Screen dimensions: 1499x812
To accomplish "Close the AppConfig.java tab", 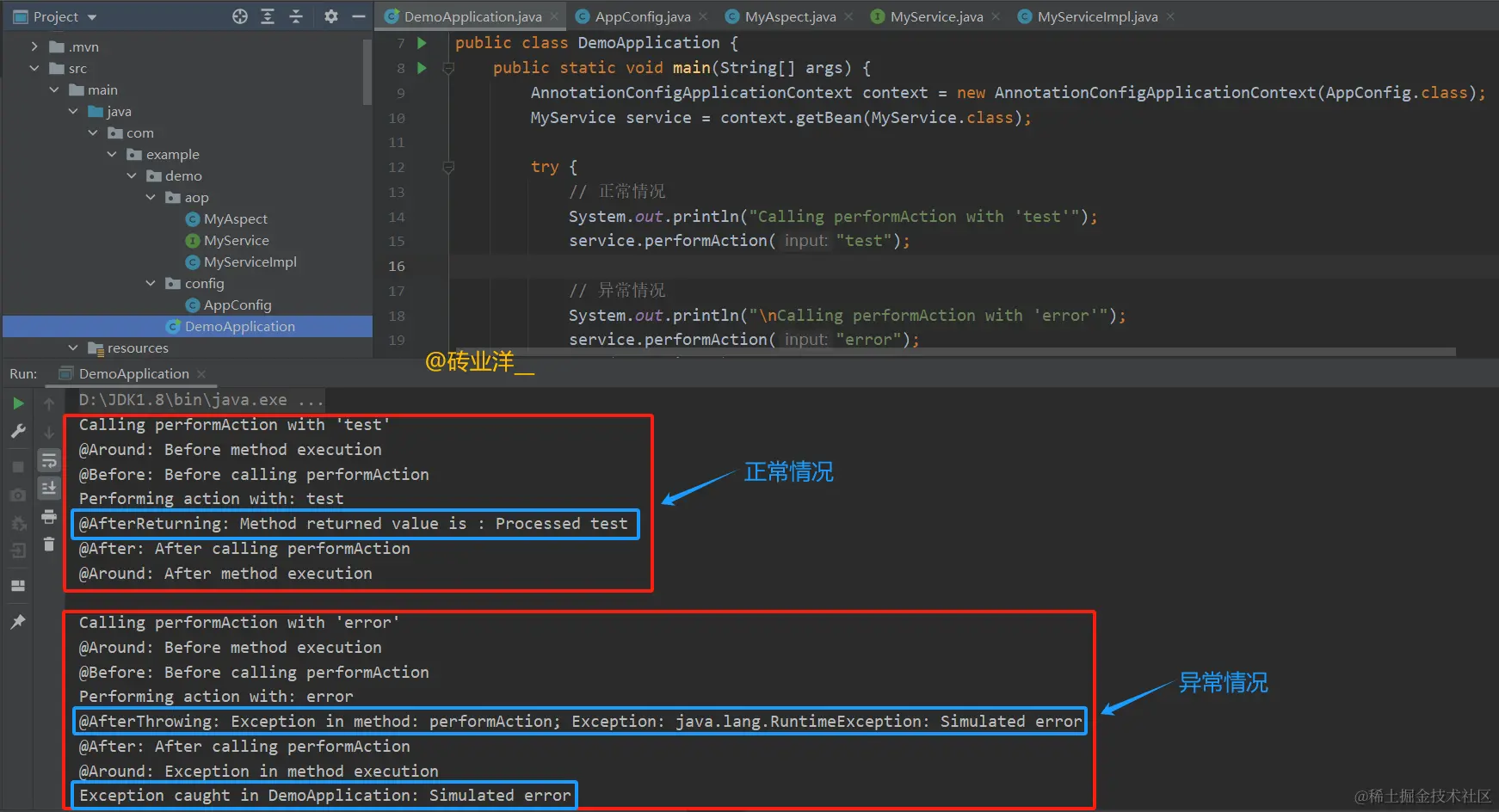I will pos(704,16).
